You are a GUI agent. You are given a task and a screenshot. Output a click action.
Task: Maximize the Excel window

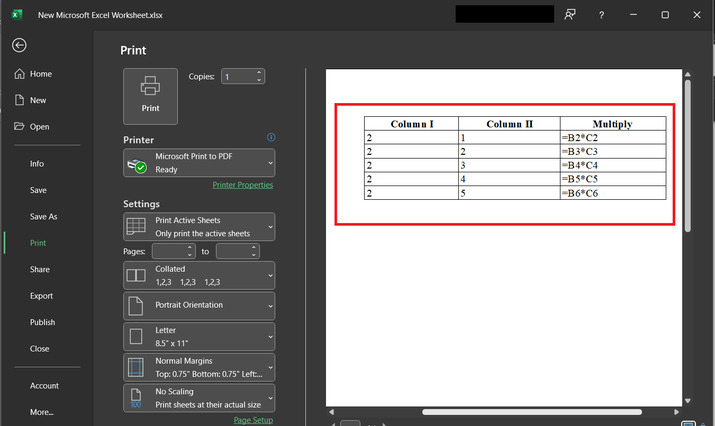pyautogui.click(x=665, y=15)
